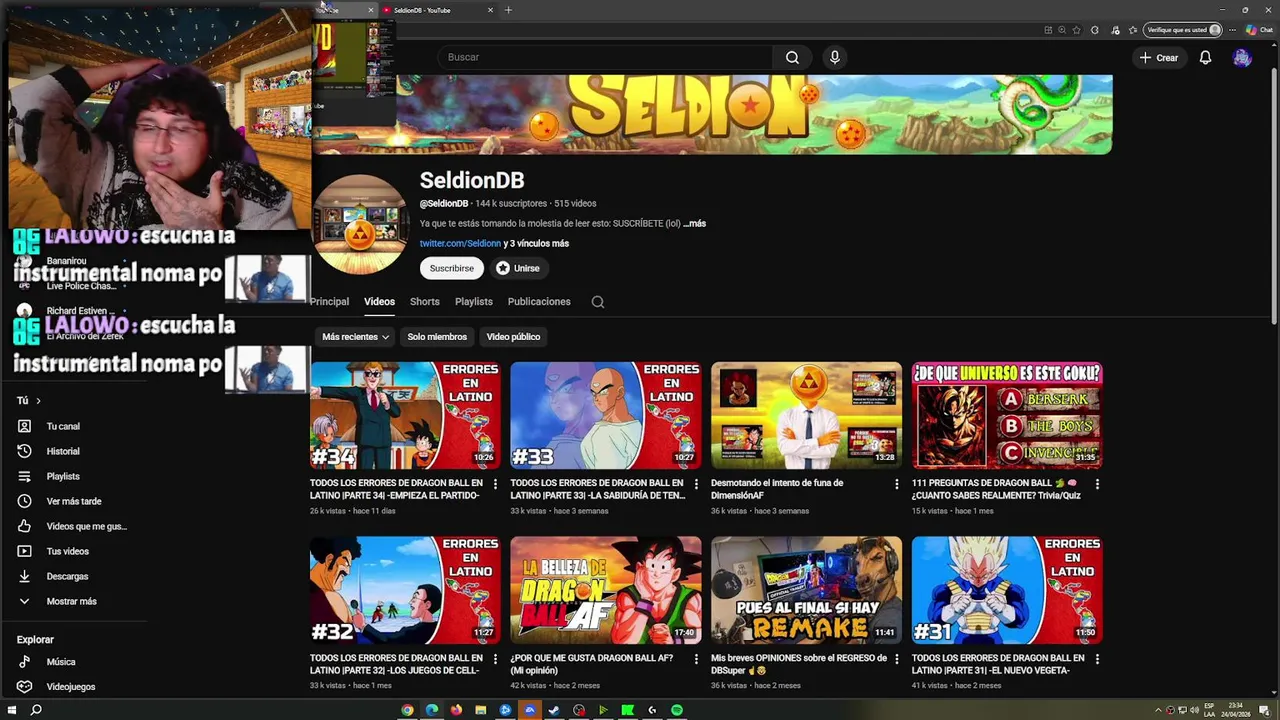
Task: Open options for the DimensiónAF funa video
Action: pyautogui.click(x=897, y=484)
